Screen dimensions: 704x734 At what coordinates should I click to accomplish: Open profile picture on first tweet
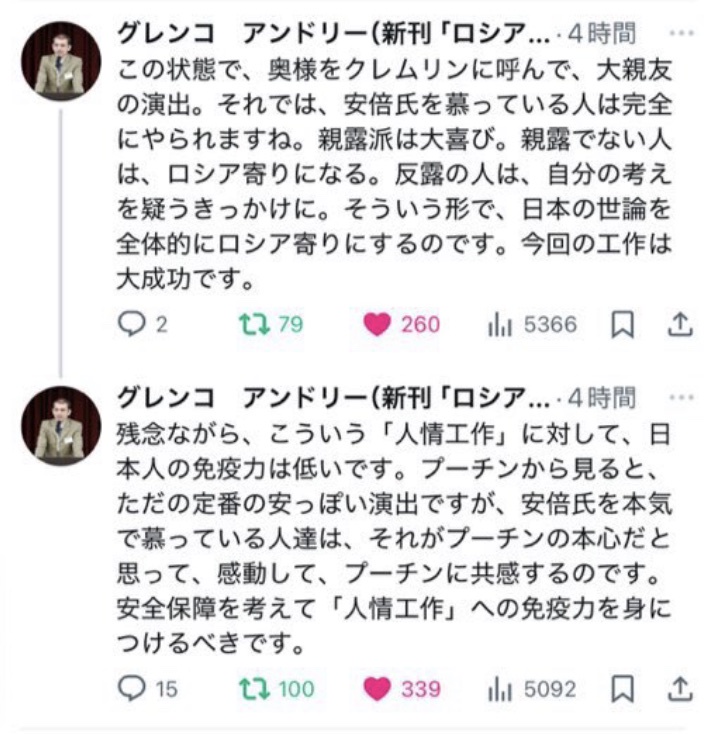pos(61,61)
